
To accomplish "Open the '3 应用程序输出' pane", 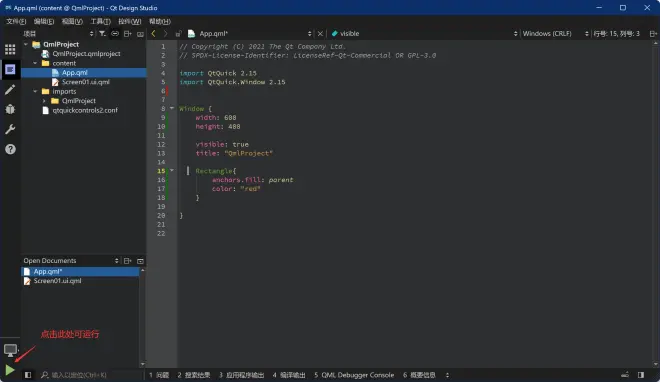I will pyautogui.click(x=241, y=374).
